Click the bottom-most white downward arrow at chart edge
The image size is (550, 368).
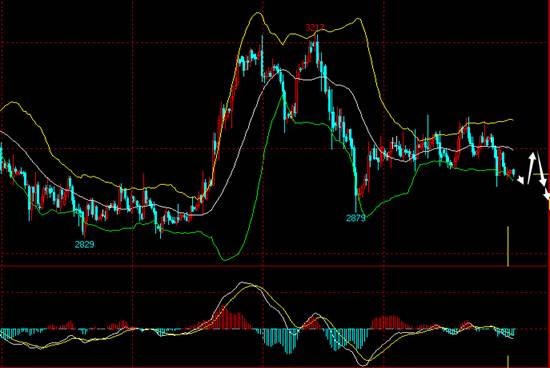[546, 195]
